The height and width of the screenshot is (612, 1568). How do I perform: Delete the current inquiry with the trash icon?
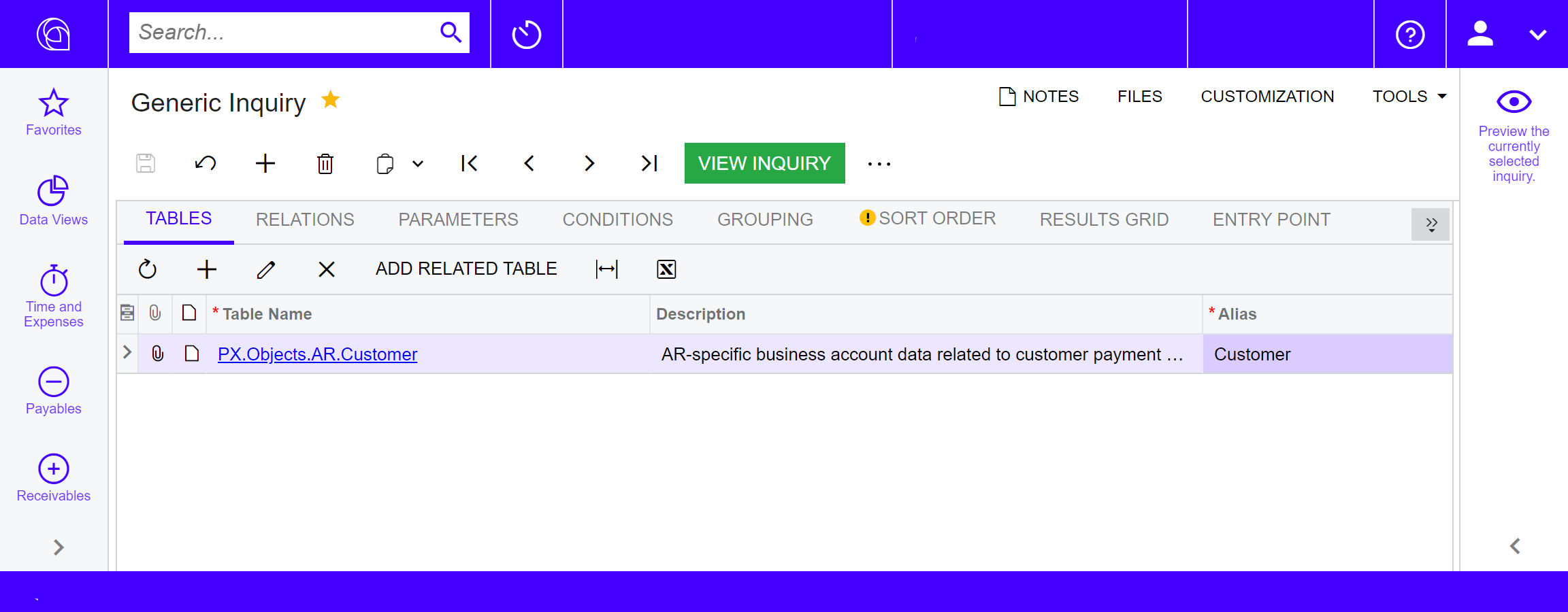pyautogui.click(x=325, y=163)
